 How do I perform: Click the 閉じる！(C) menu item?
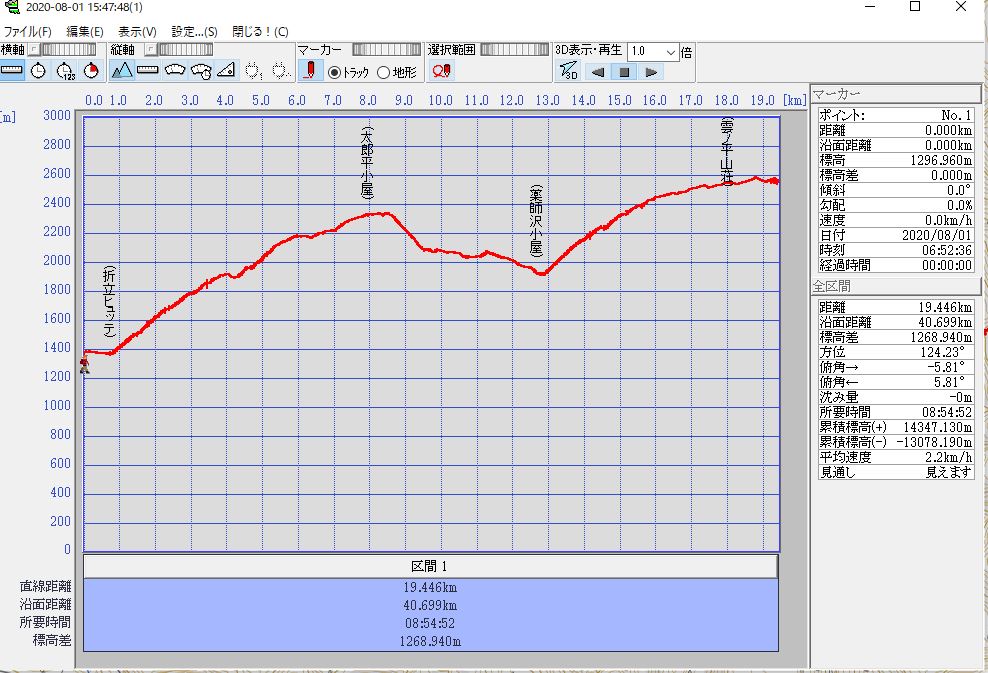click(259, 31)
